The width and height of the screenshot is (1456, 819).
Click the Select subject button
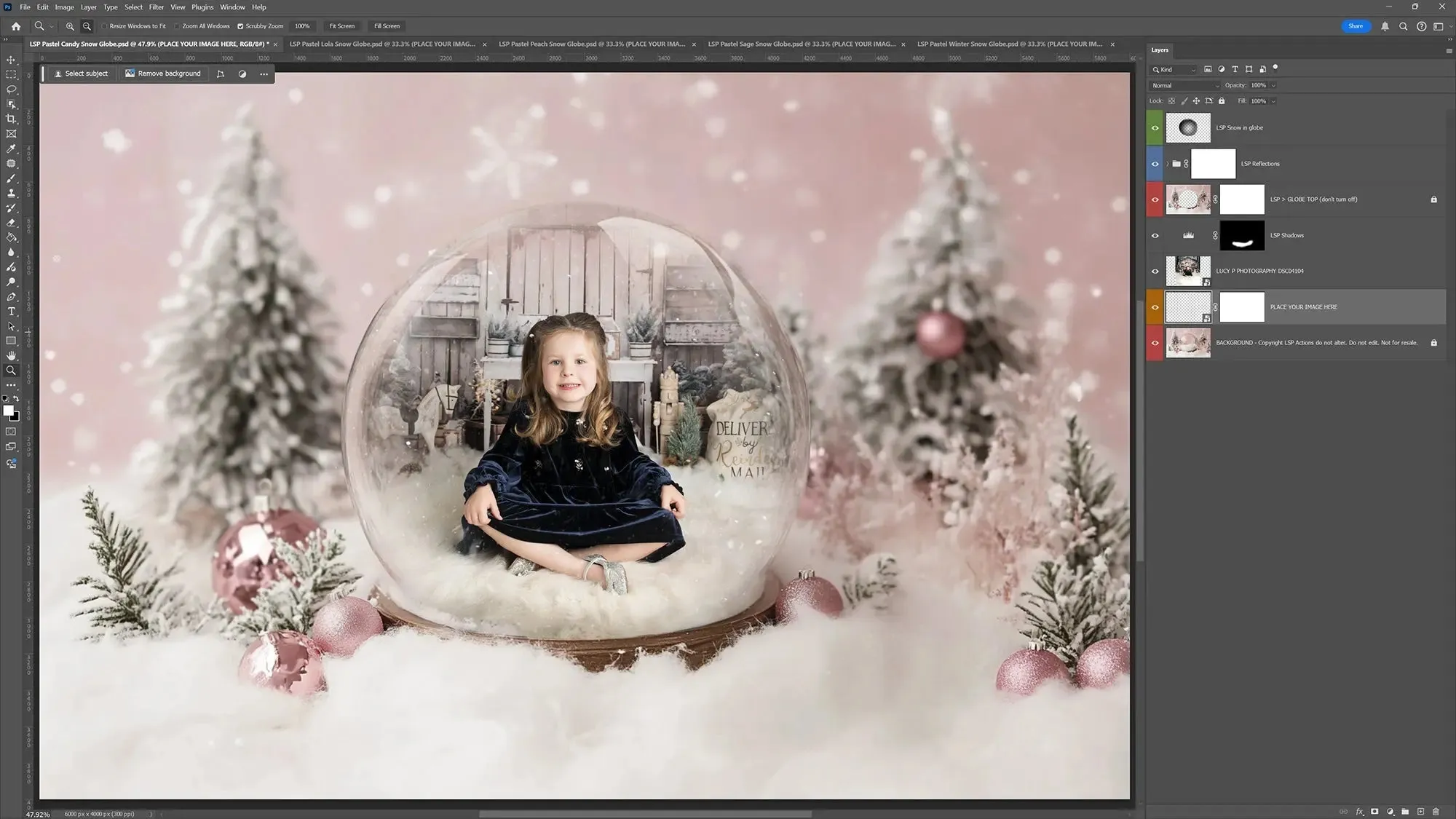pyautogui.click(x=81, y=74)
